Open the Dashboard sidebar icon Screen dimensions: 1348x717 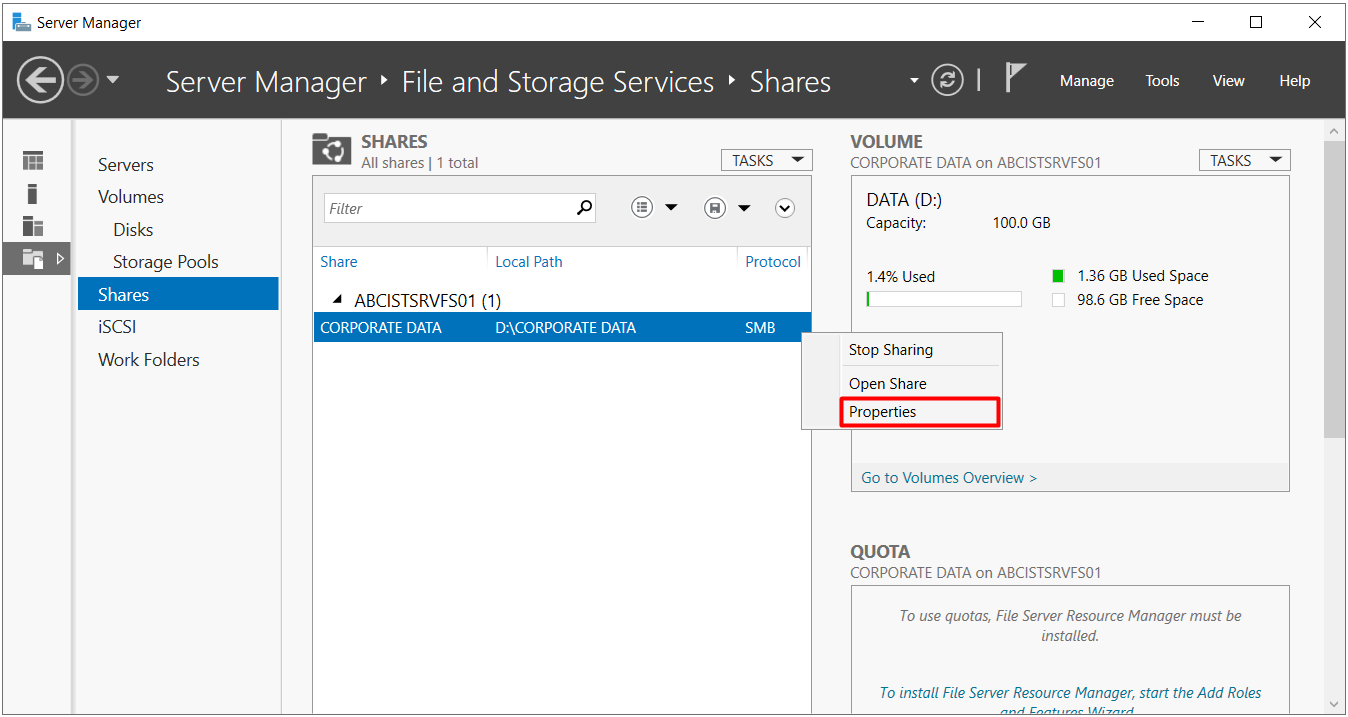33,161
